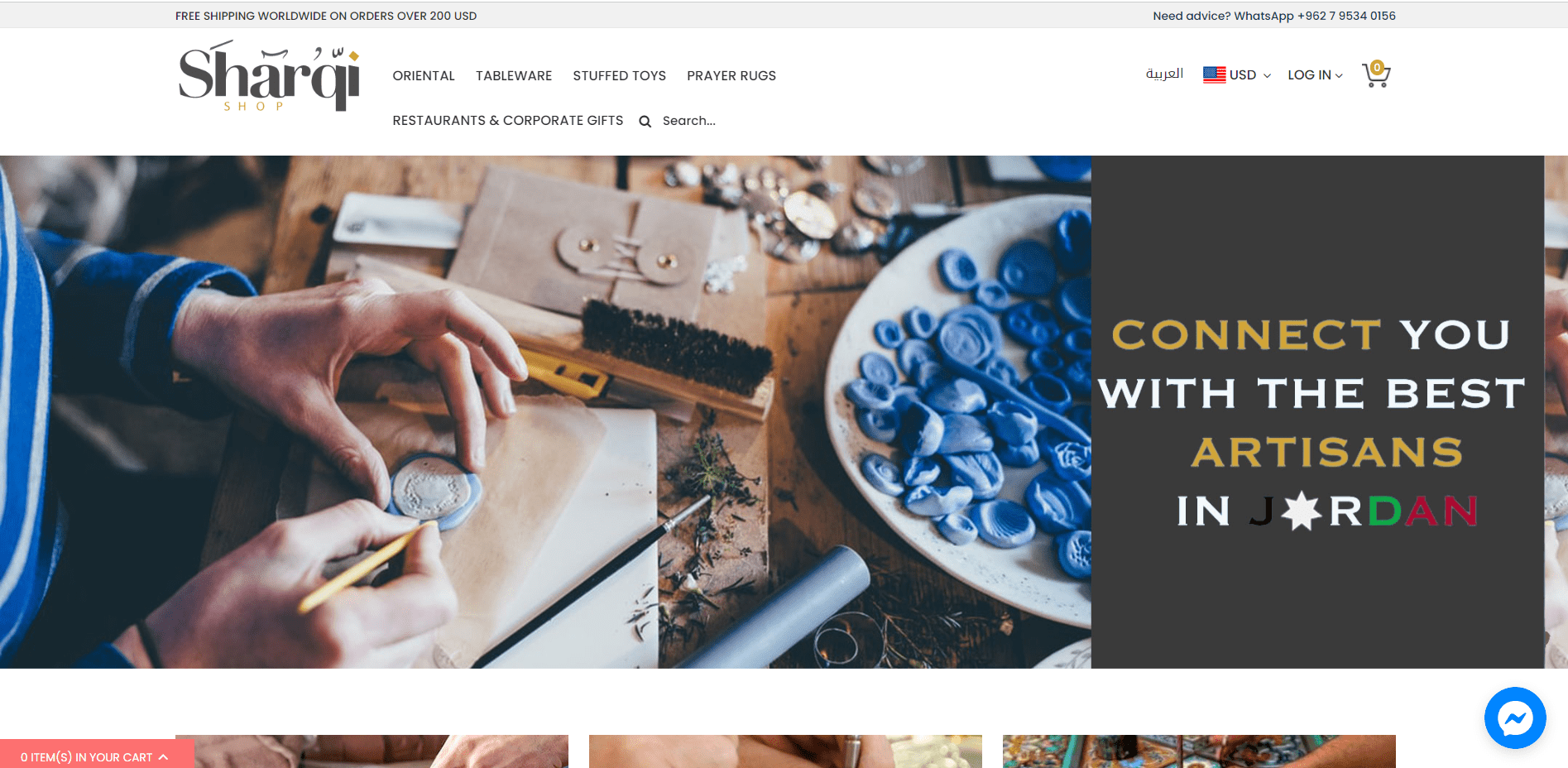Click the search magnifier icon

click(x=645, y=122)
